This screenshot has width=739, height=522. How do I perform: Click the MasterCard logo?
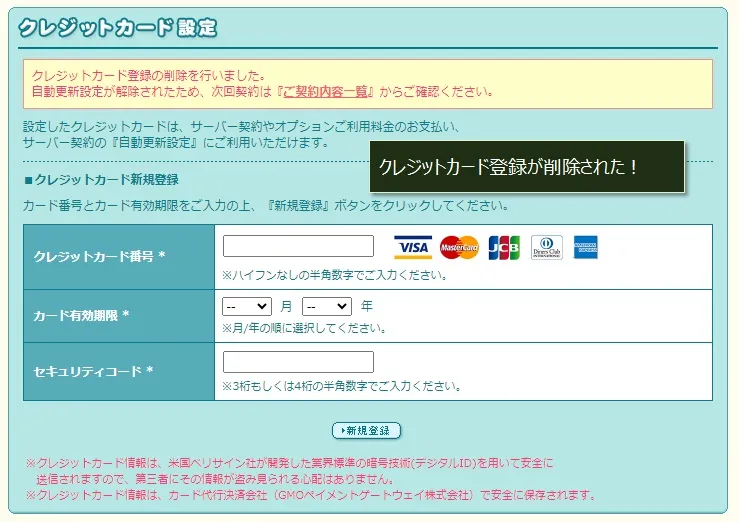(x=459, y=247)
